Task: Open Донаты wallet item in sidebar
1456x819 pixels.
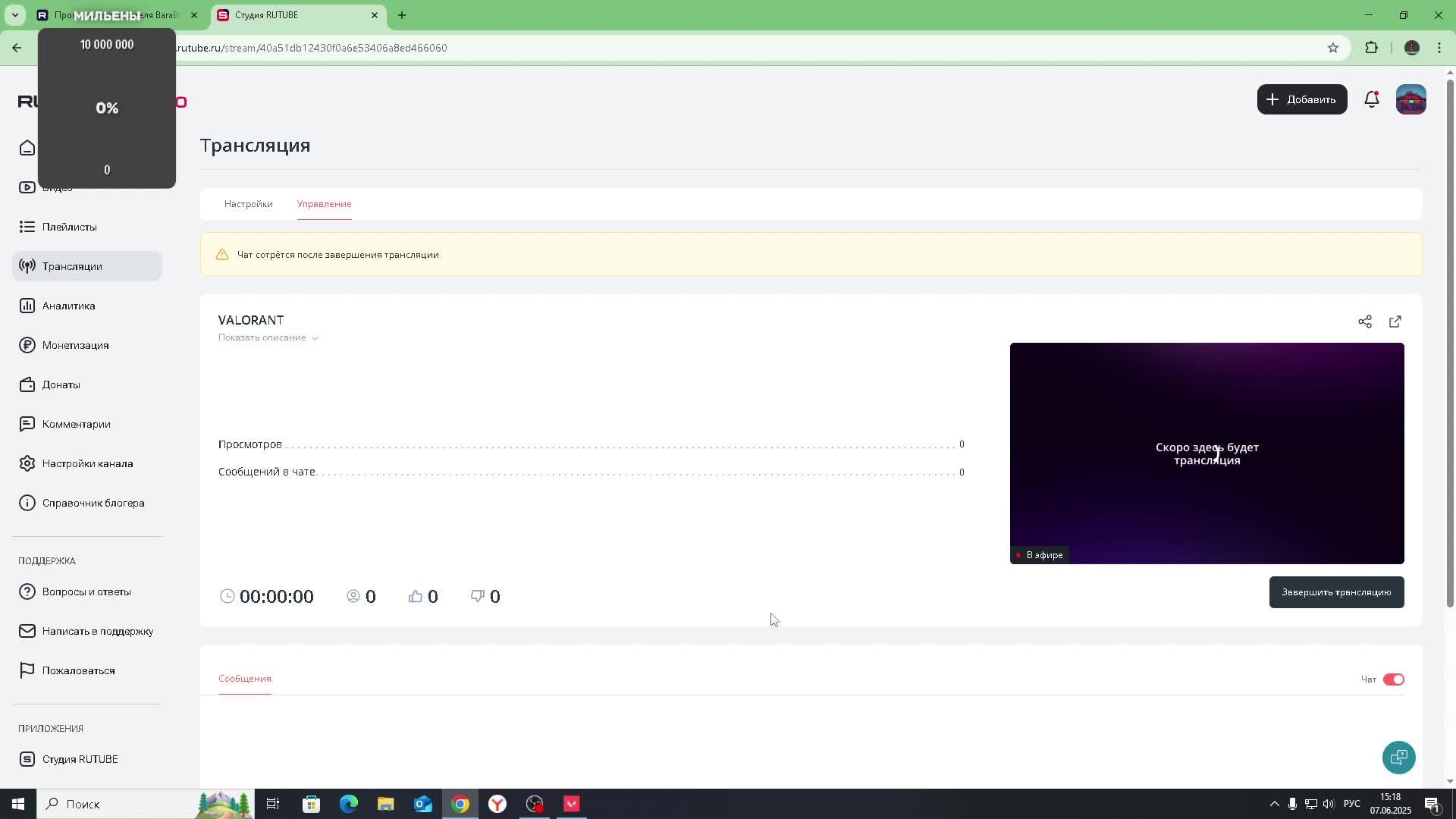Action: [61, 384]
